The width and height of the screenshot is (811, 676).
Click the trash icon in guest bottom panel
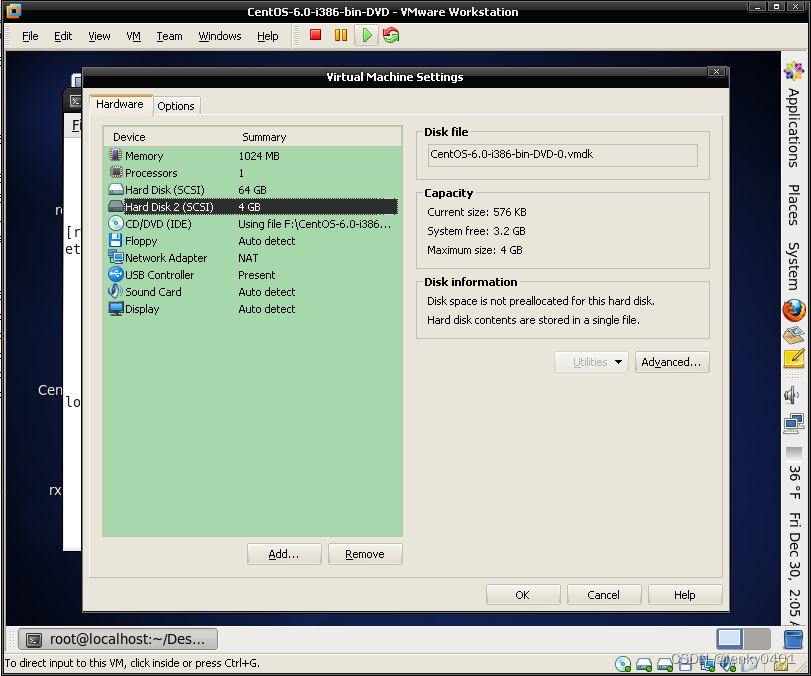pyautogui.click(x=793, y=639)
